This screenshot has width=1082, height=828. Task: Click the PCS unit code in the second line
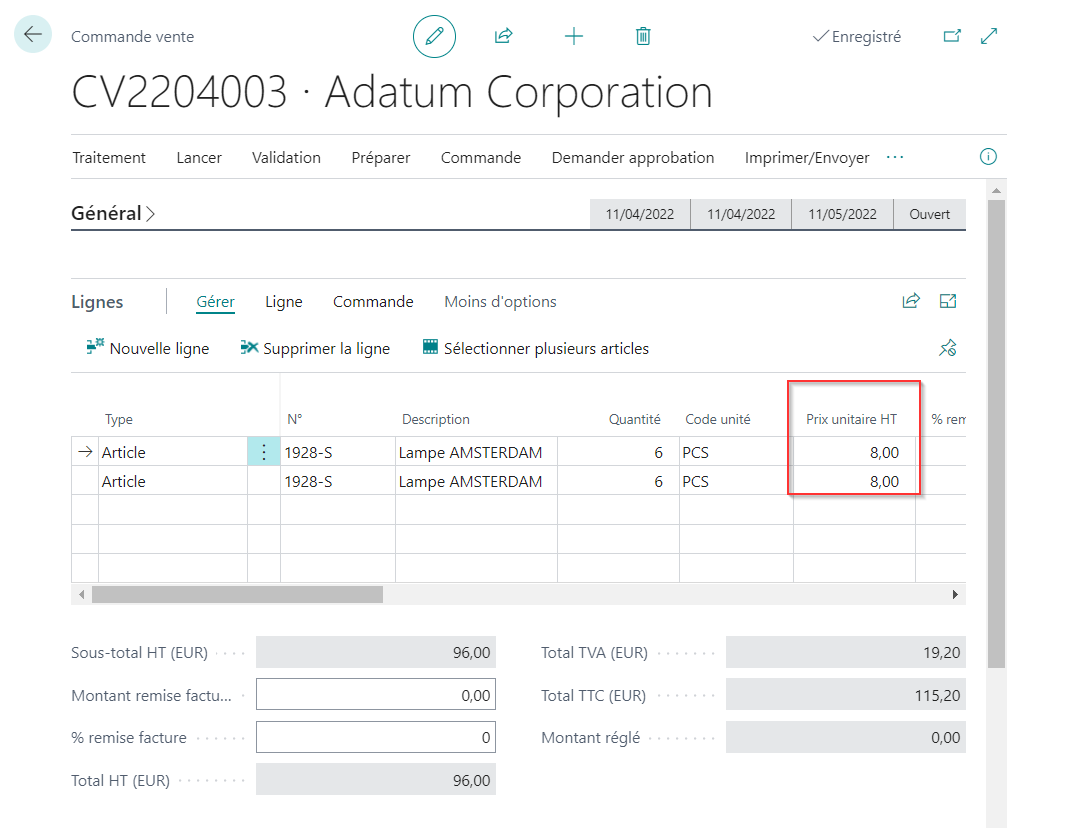pos(736,481)
